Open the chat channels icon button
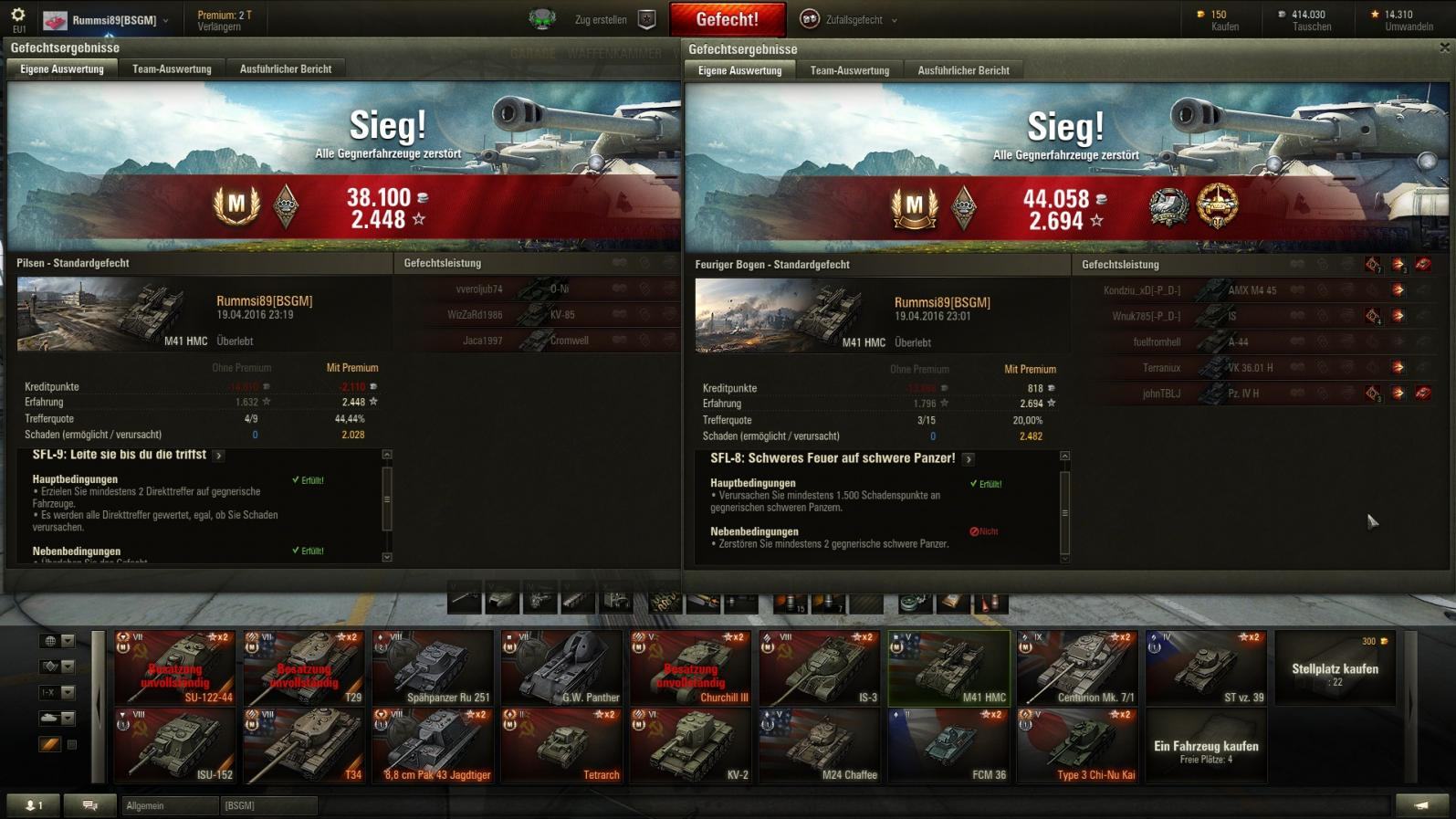 pos(90,805)
